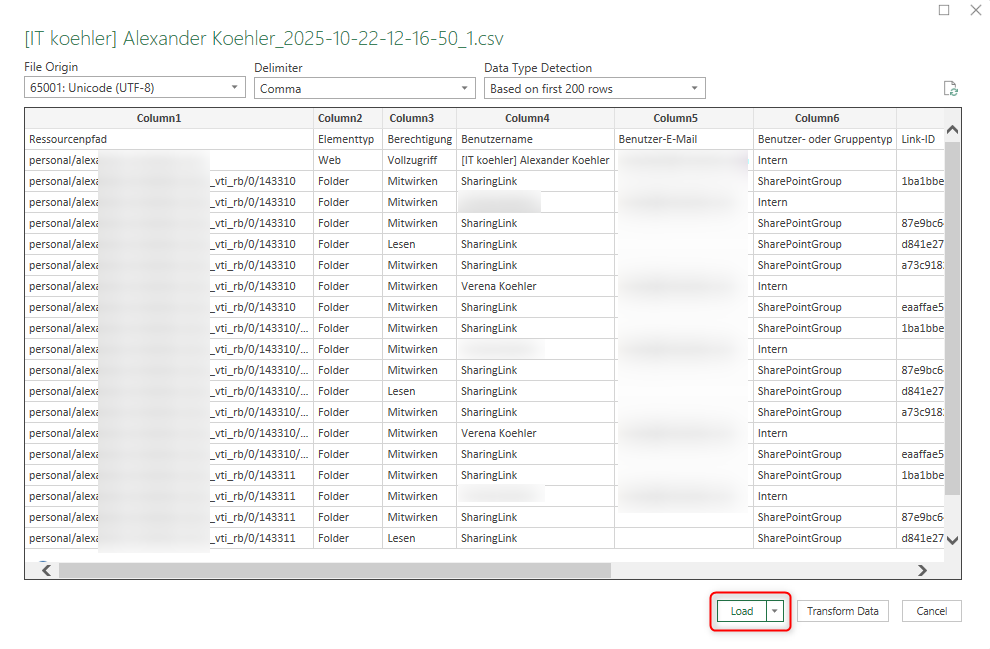Click the vertical scrollbar up arrow
The width and height of the screenshot is (990, 649).
point(951,131)
